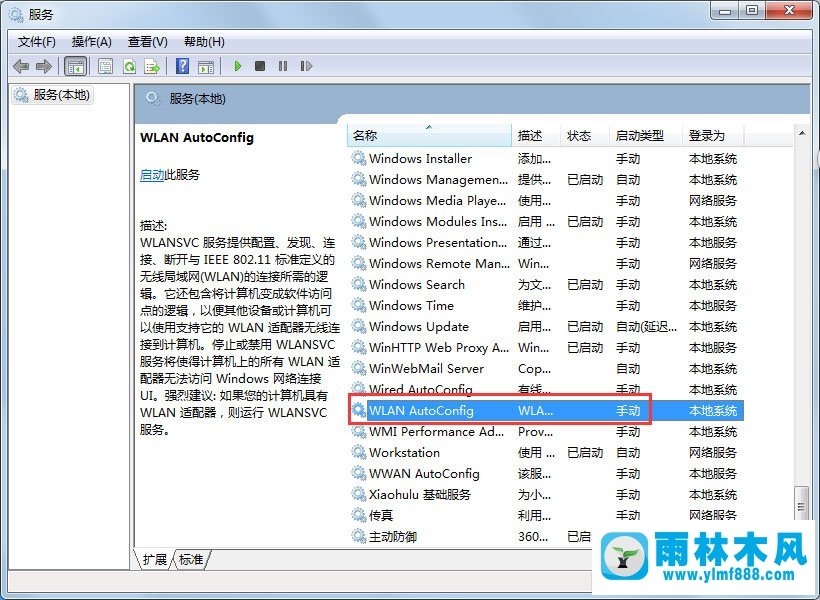Sort by the 状态 column header
The height and width of the screenshot is (600, 820).
click(585, 135)
